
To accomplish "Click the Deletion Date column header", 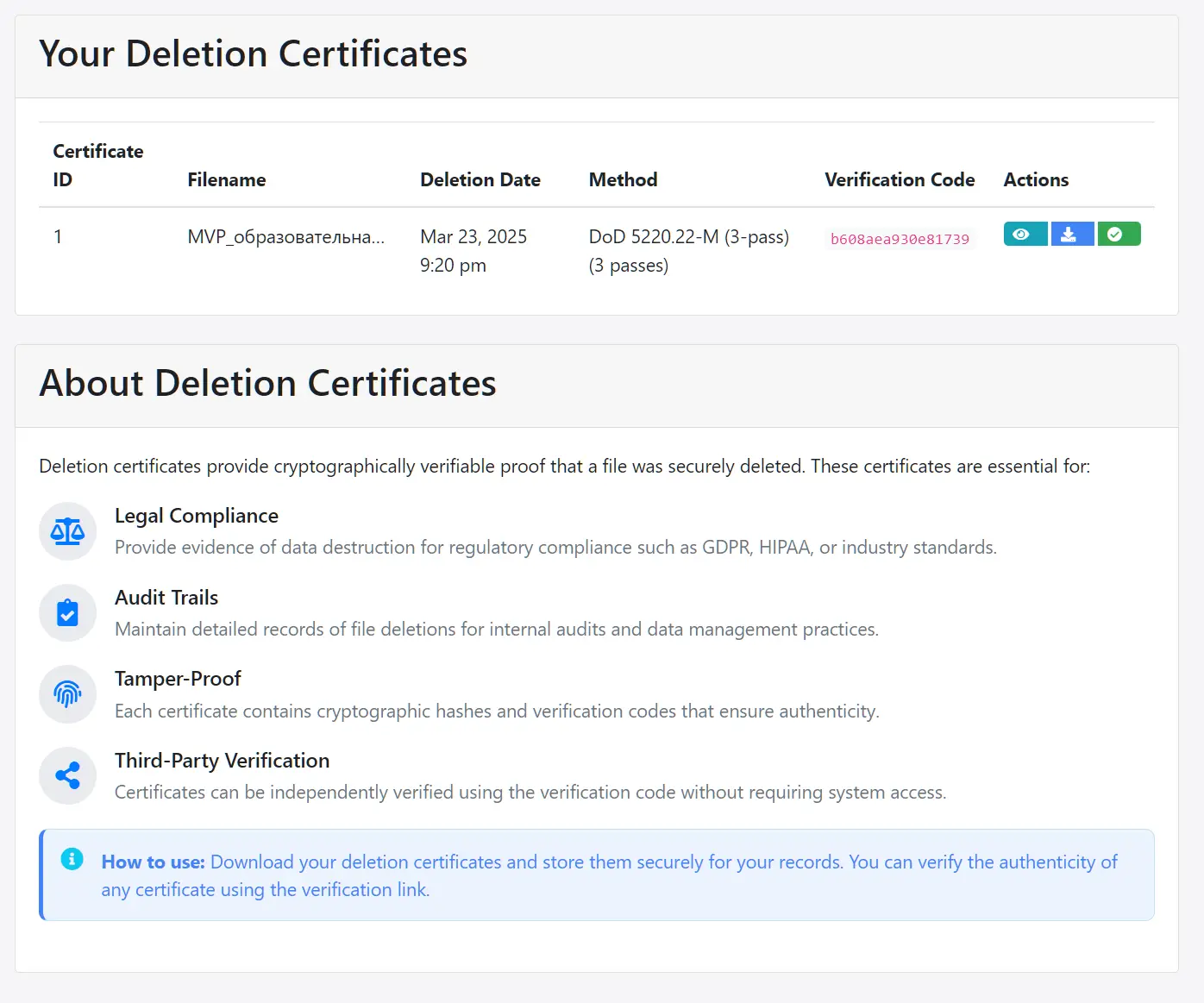I will (x=480, y=179).
